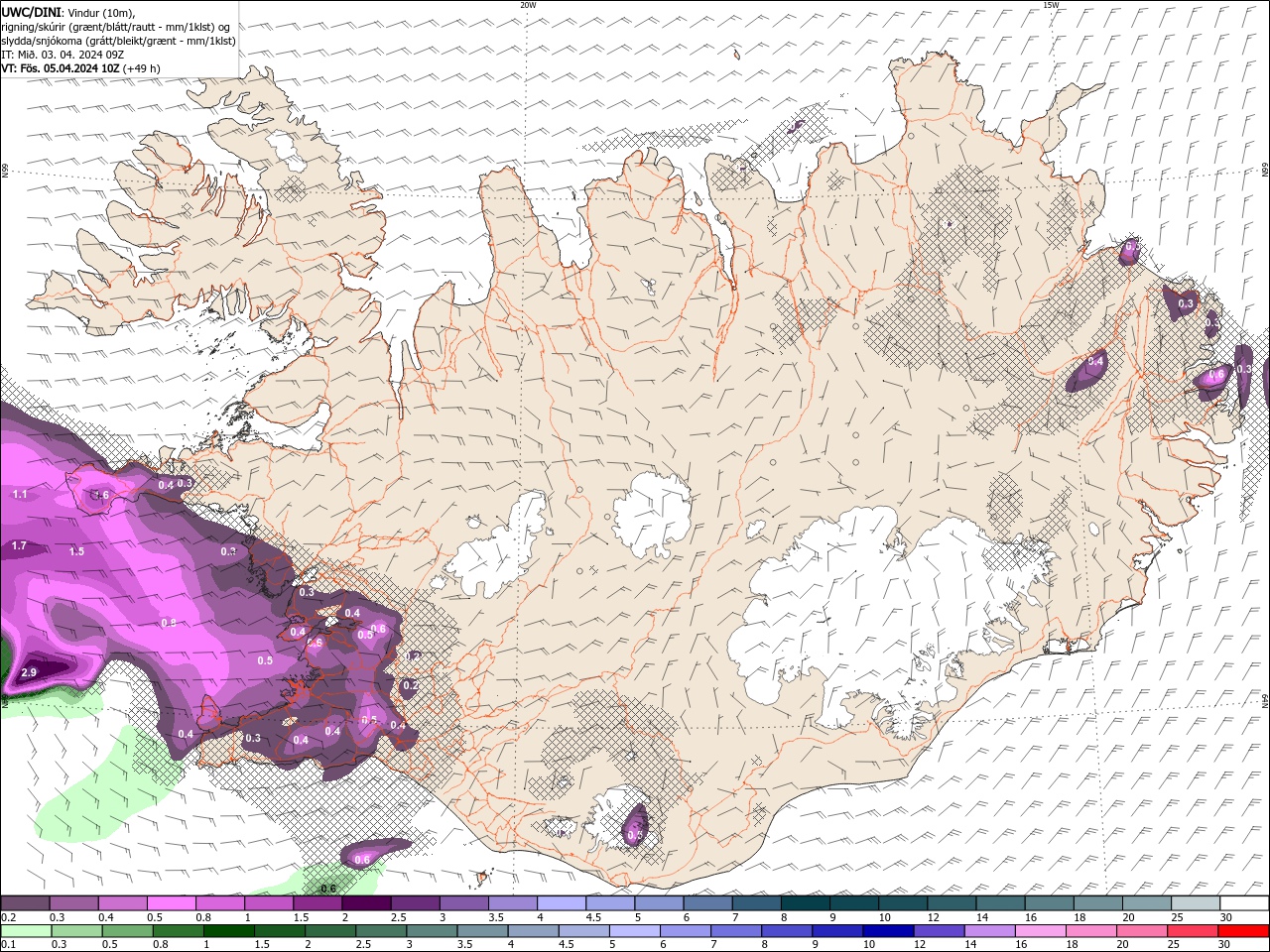Click the dark mauve 0.2 swatch in upper legend

point(25,903)
